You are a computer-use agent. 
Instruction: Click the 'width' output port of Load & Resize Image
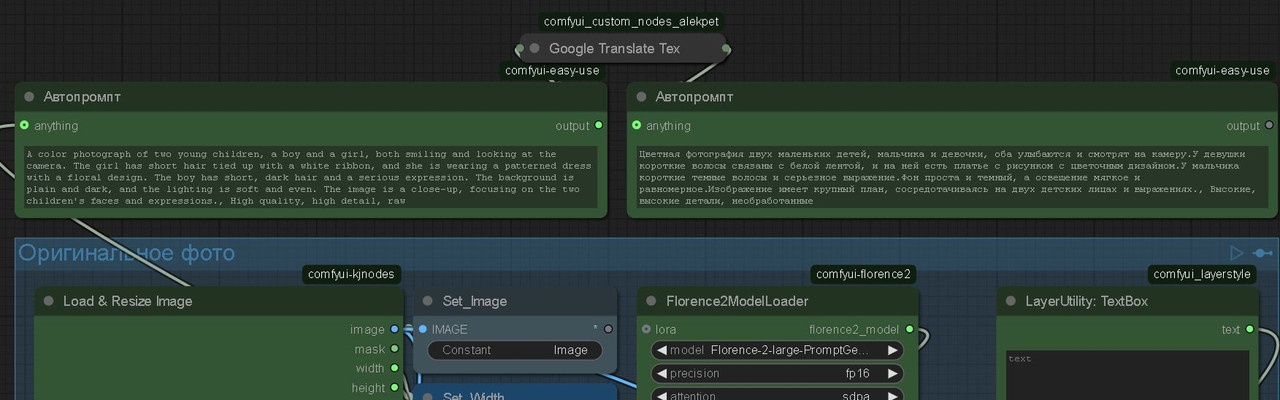tap(395, 368)
